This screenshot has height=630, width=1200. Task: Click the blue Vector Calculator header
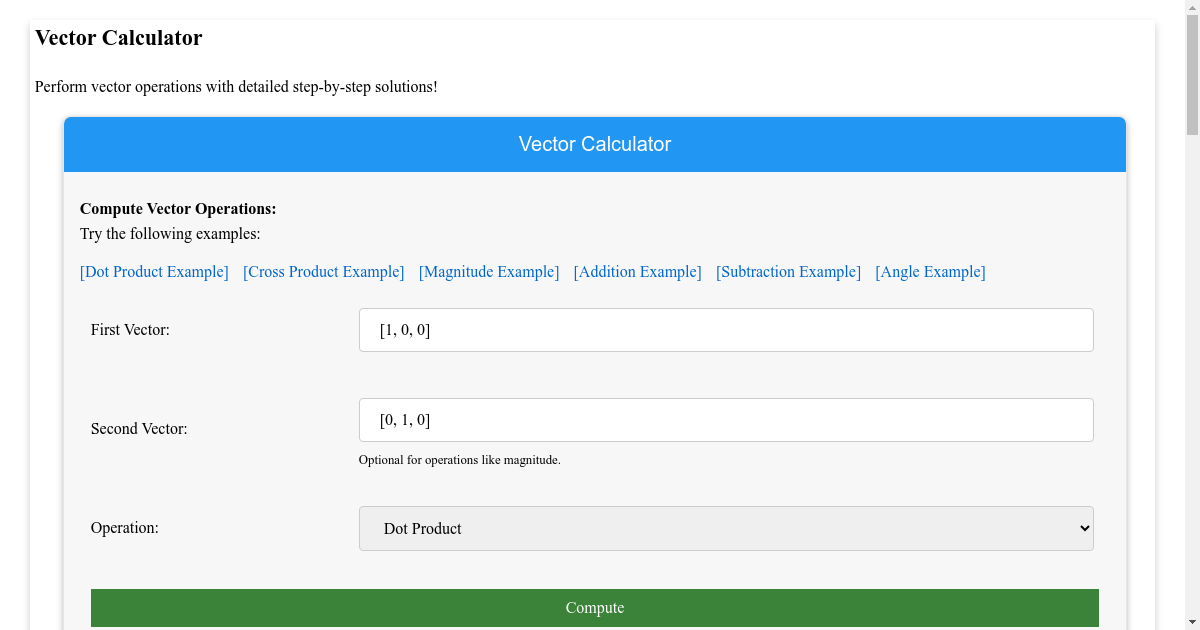coord(595,144)
